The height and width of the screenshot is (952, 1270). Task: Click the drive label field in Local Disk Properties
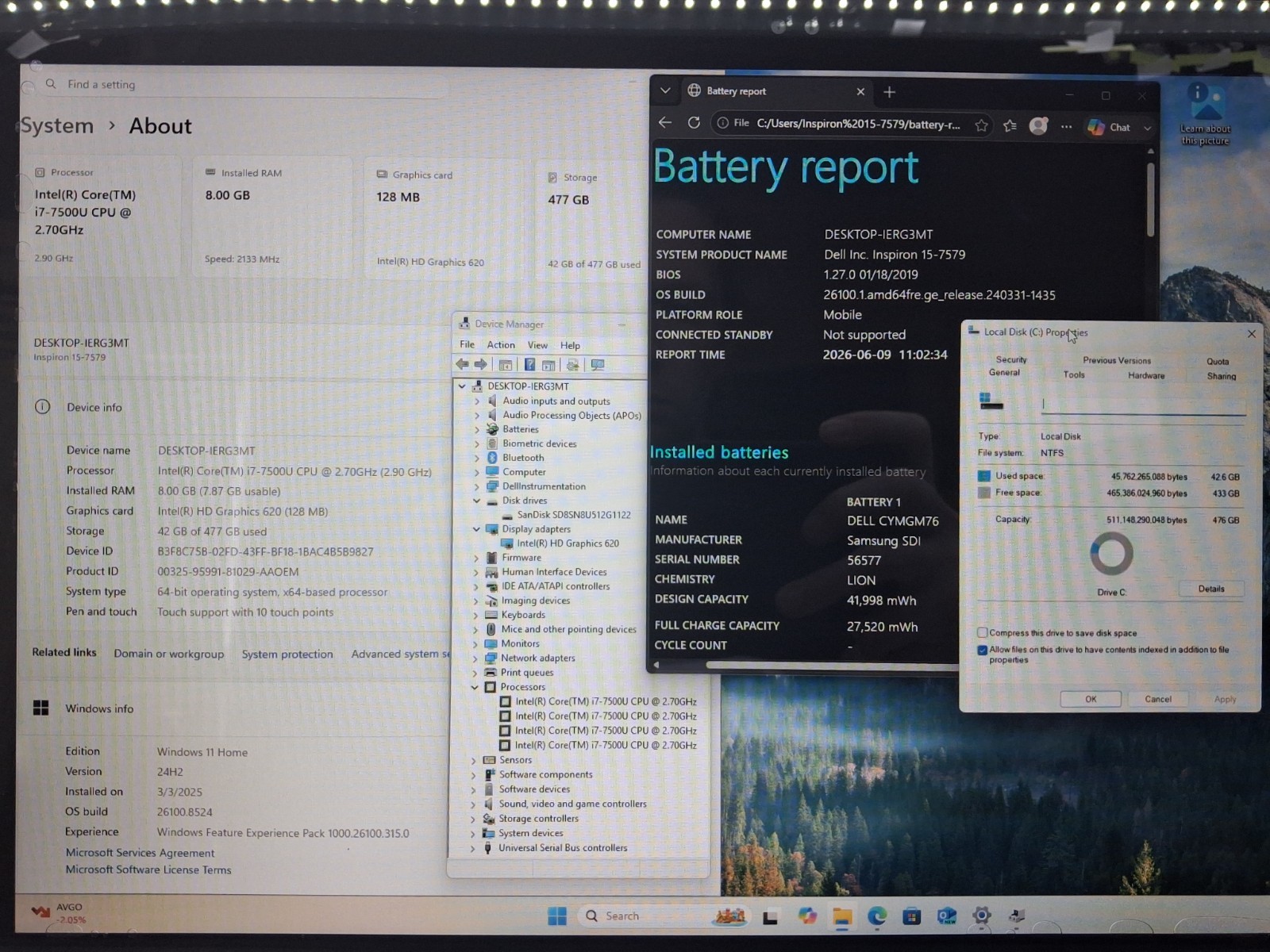point(1143,405)
